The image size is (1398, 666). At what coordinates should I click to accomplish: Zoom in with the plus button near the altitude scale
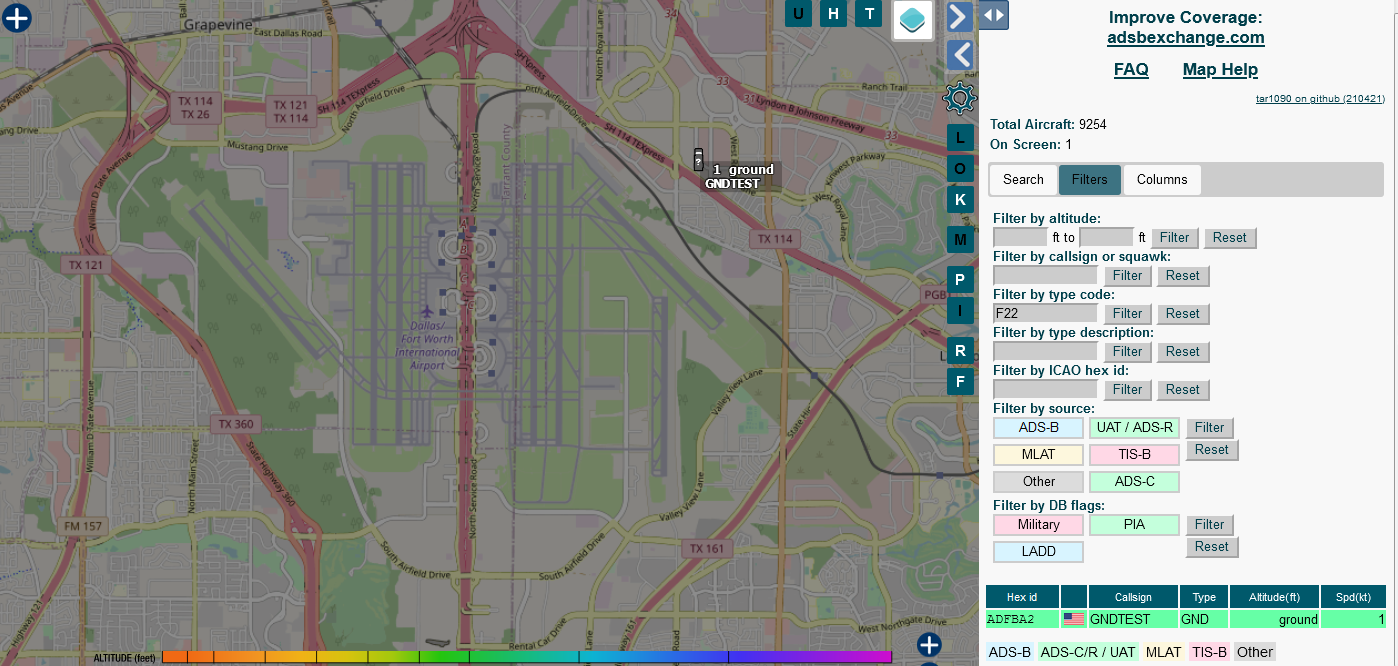pos(929,645)
